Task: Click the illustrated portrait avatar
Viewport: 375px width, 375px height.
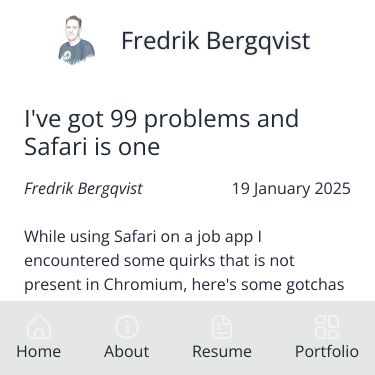Action: click(76, 40)
